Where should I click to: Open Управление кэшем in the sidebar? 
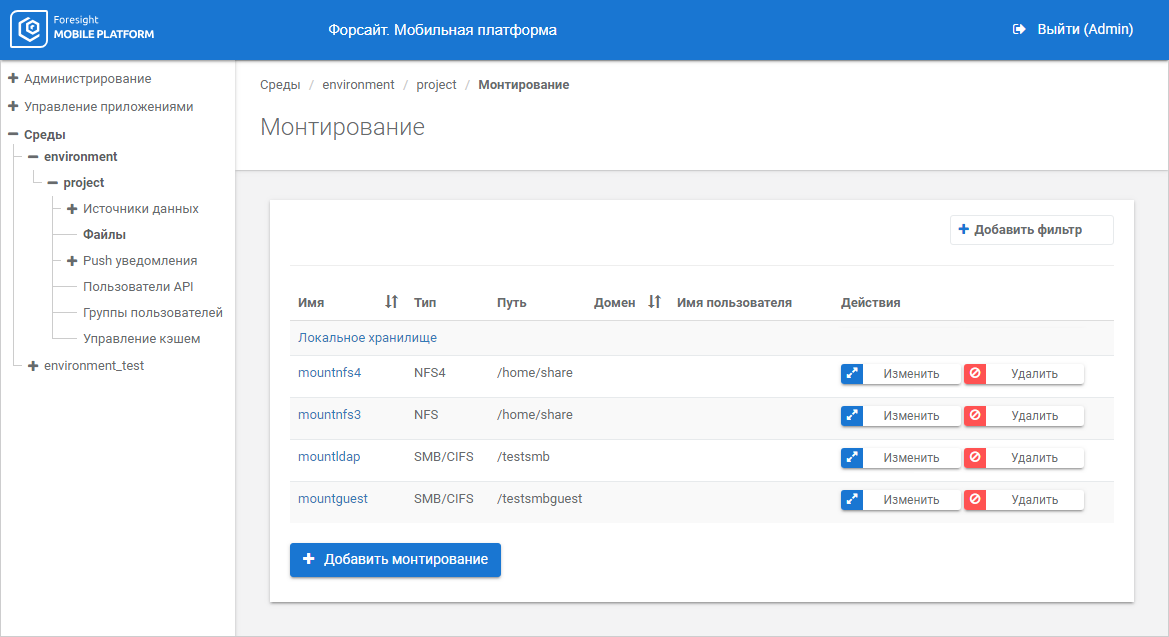tap(141, 339)
